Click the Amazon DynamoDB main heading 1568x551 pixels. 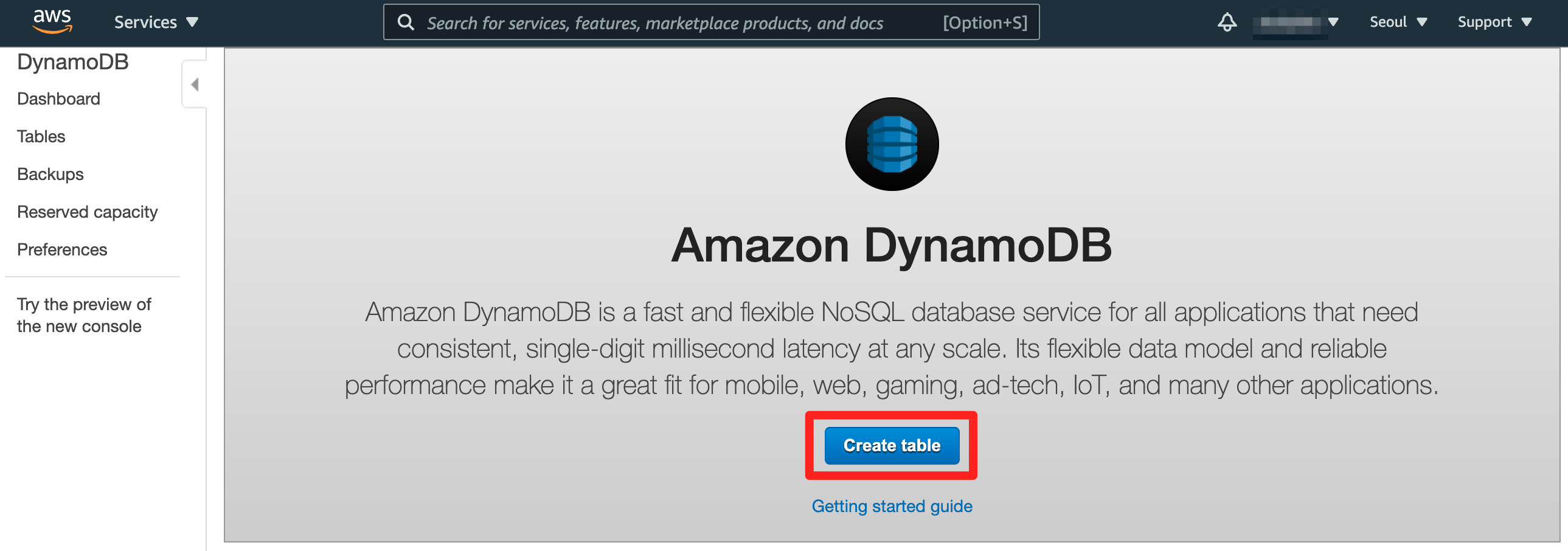pos(892,245)
